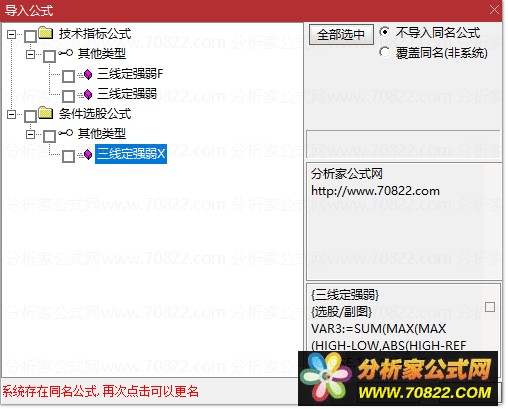Select the 不导入同名公式 radio option

384,32
